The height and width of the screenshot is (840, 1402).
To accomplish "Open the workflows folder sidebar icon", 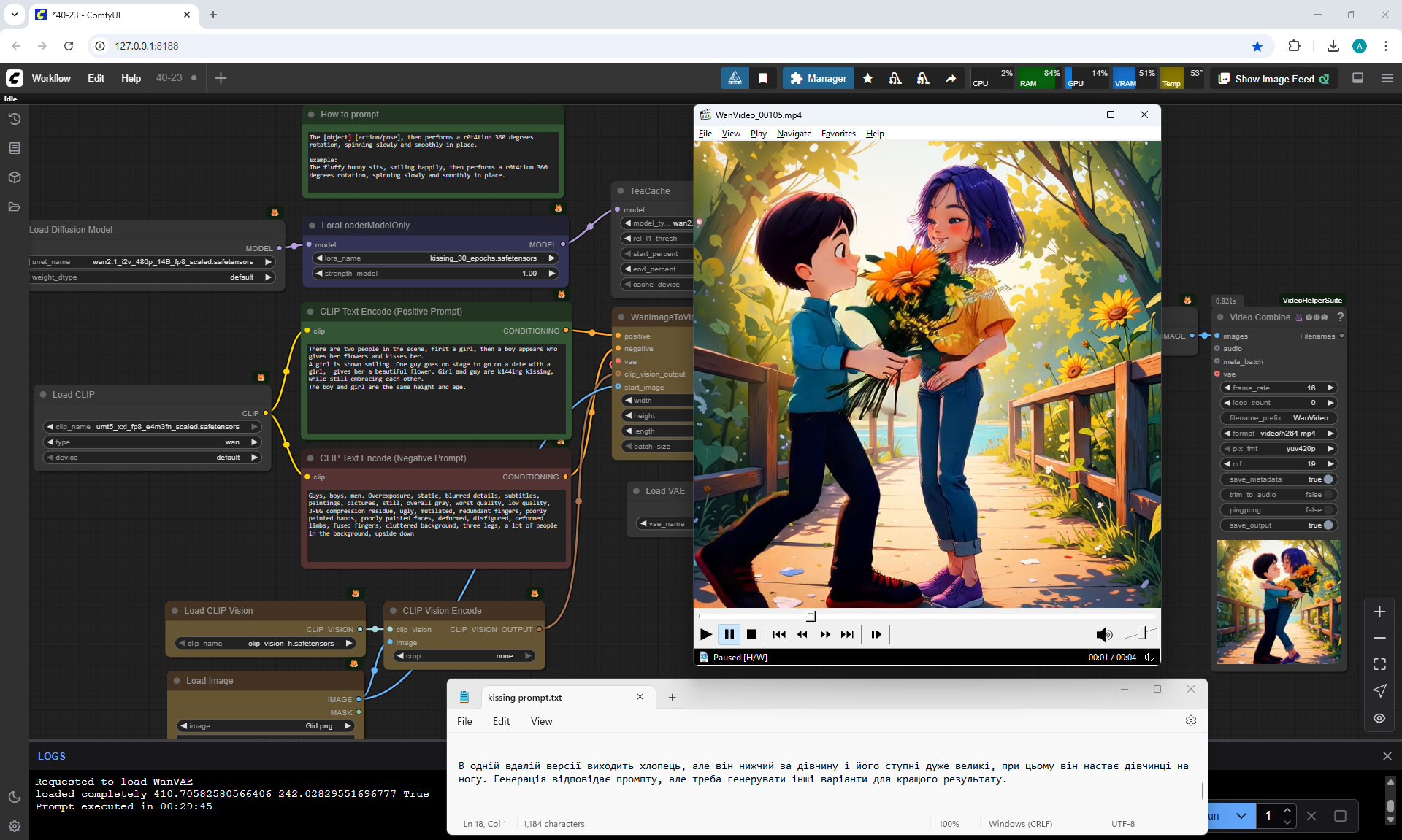I will (x=15, y=207).
